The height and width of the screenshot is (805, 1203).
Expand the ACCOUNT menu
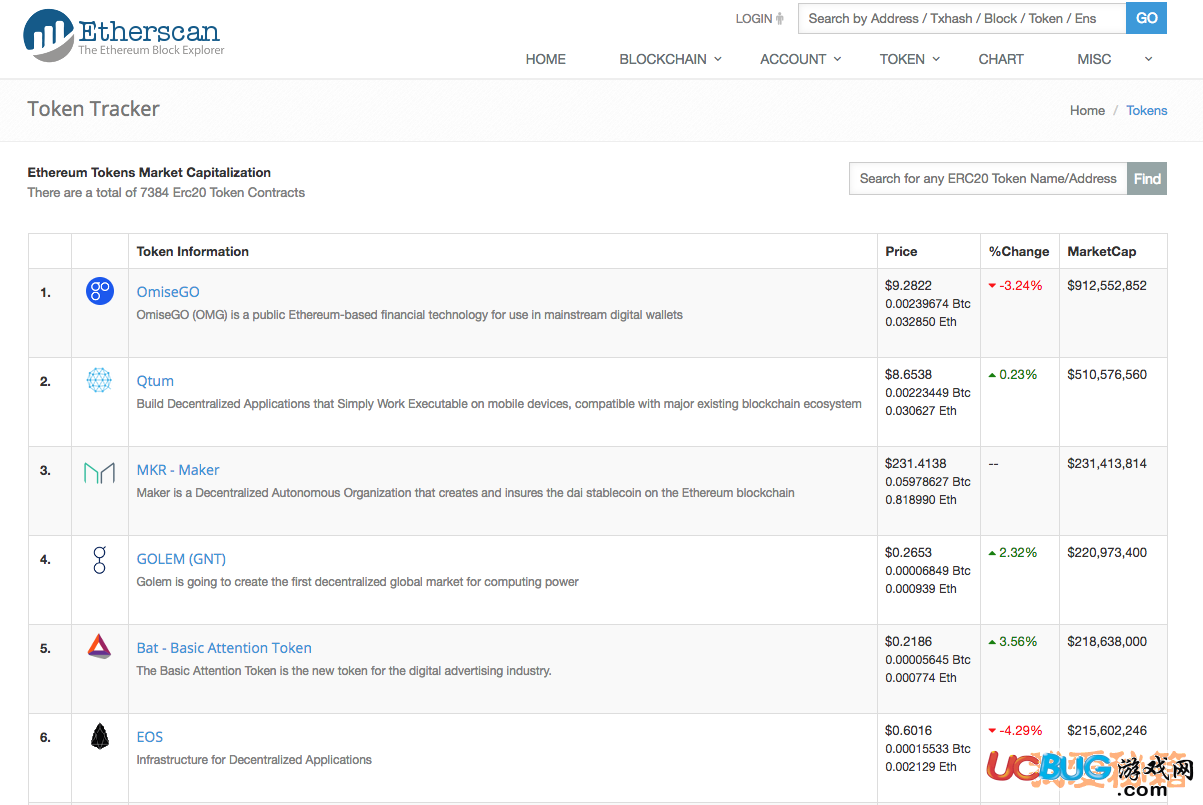click(x=800, y=59)
